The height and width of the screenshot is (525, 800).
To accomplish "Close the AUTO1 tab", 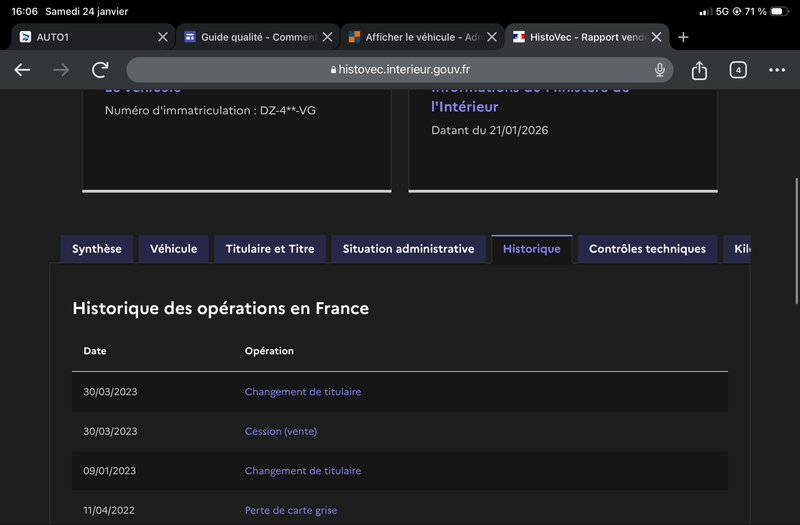I will pyautogui.click(x=163, y=37).
